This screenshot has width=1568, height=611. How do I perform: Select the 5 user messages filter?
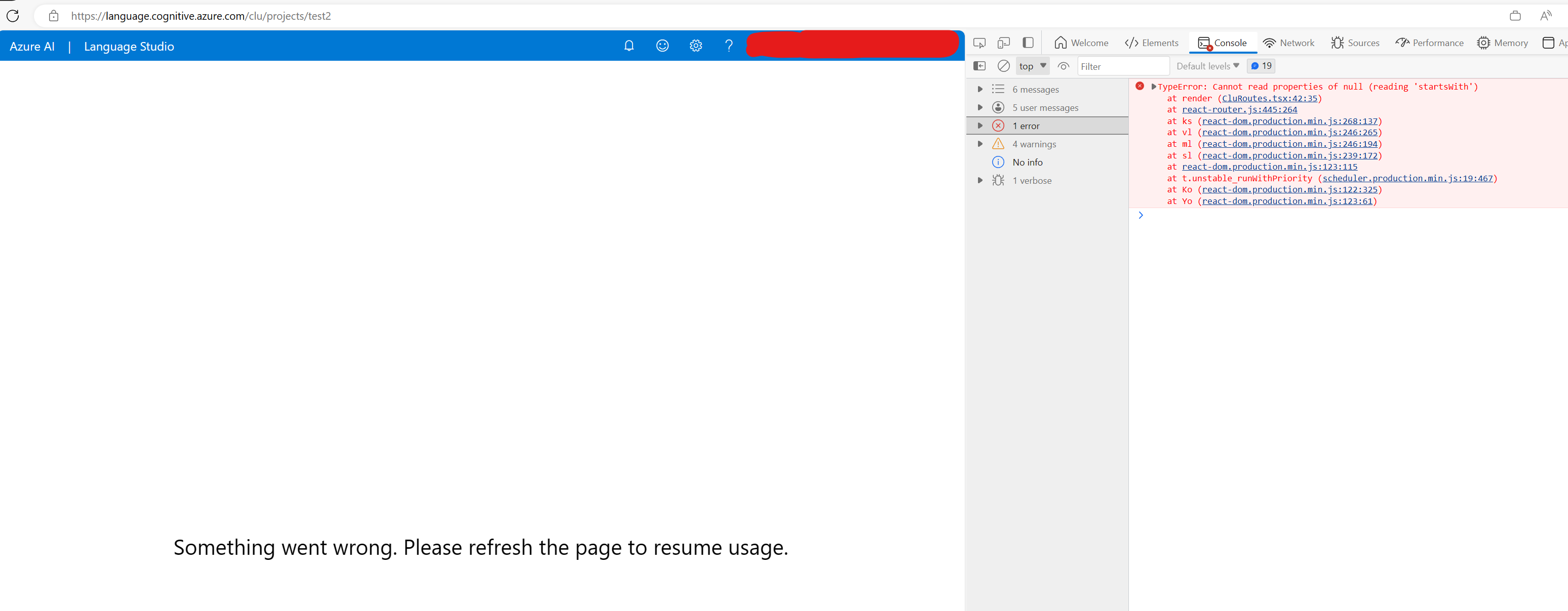pos(1045,107)
